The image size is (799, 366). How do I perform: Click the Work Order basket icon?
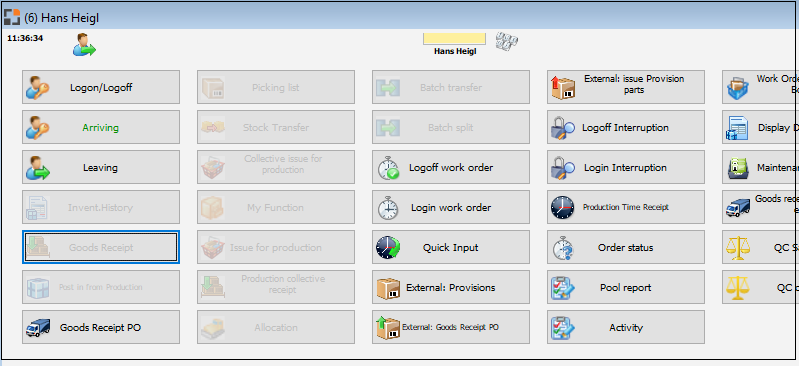[738, 88]
